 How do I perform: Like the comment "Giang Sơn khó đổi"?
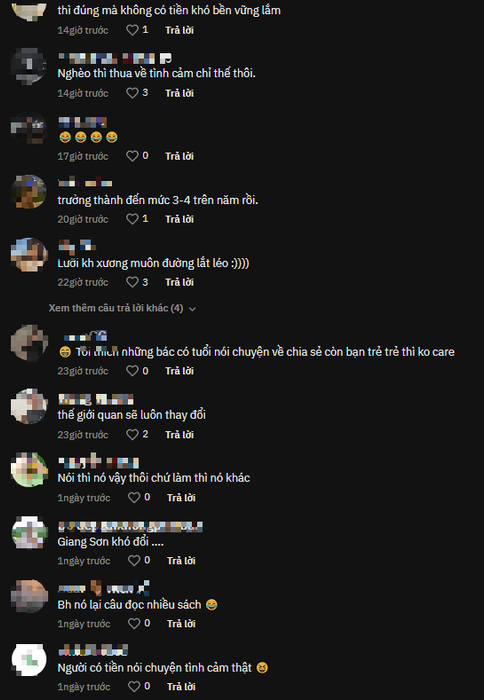point(134,560)
